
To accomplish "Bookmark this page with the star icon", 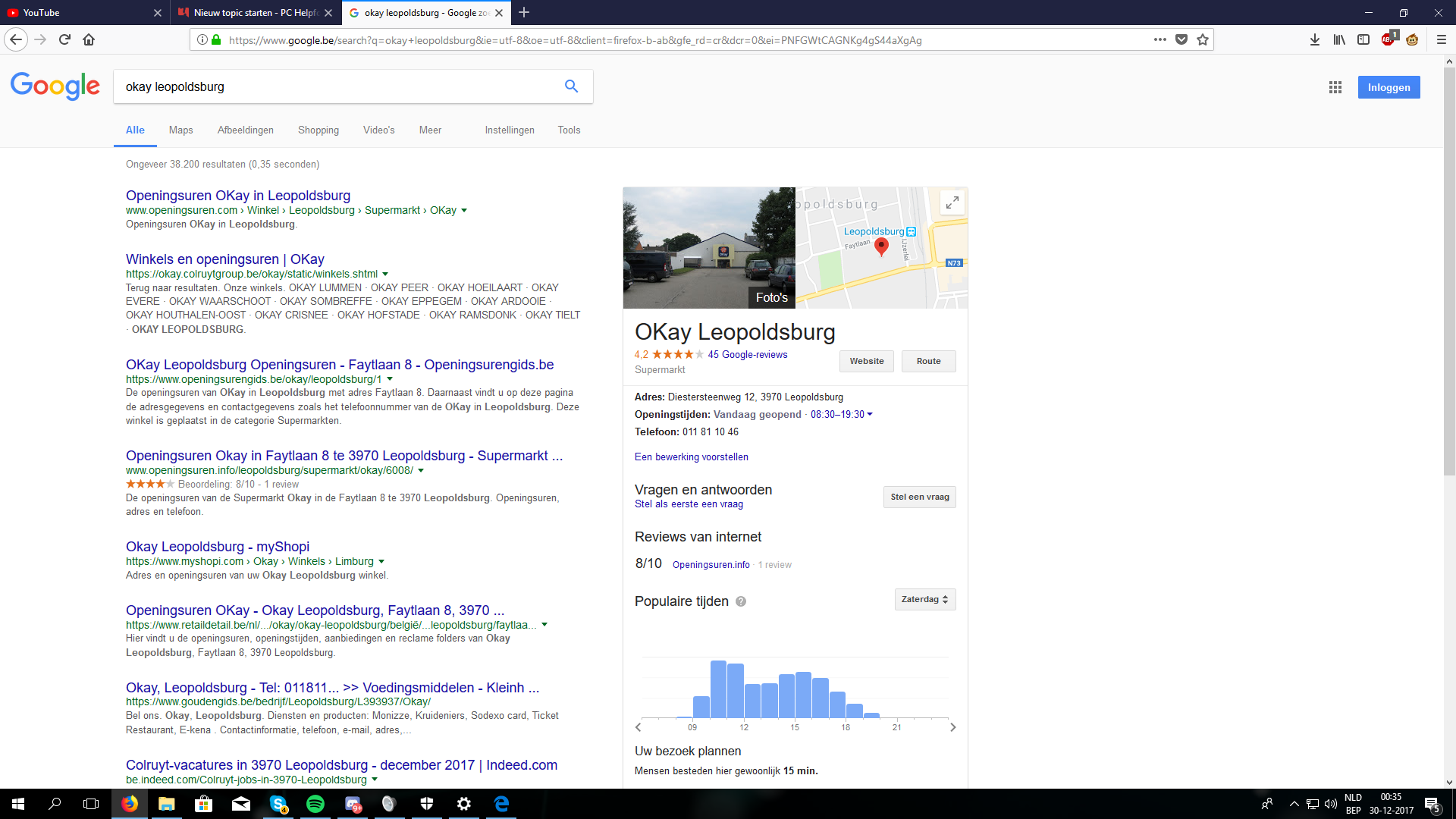I will pos(1203,39).
